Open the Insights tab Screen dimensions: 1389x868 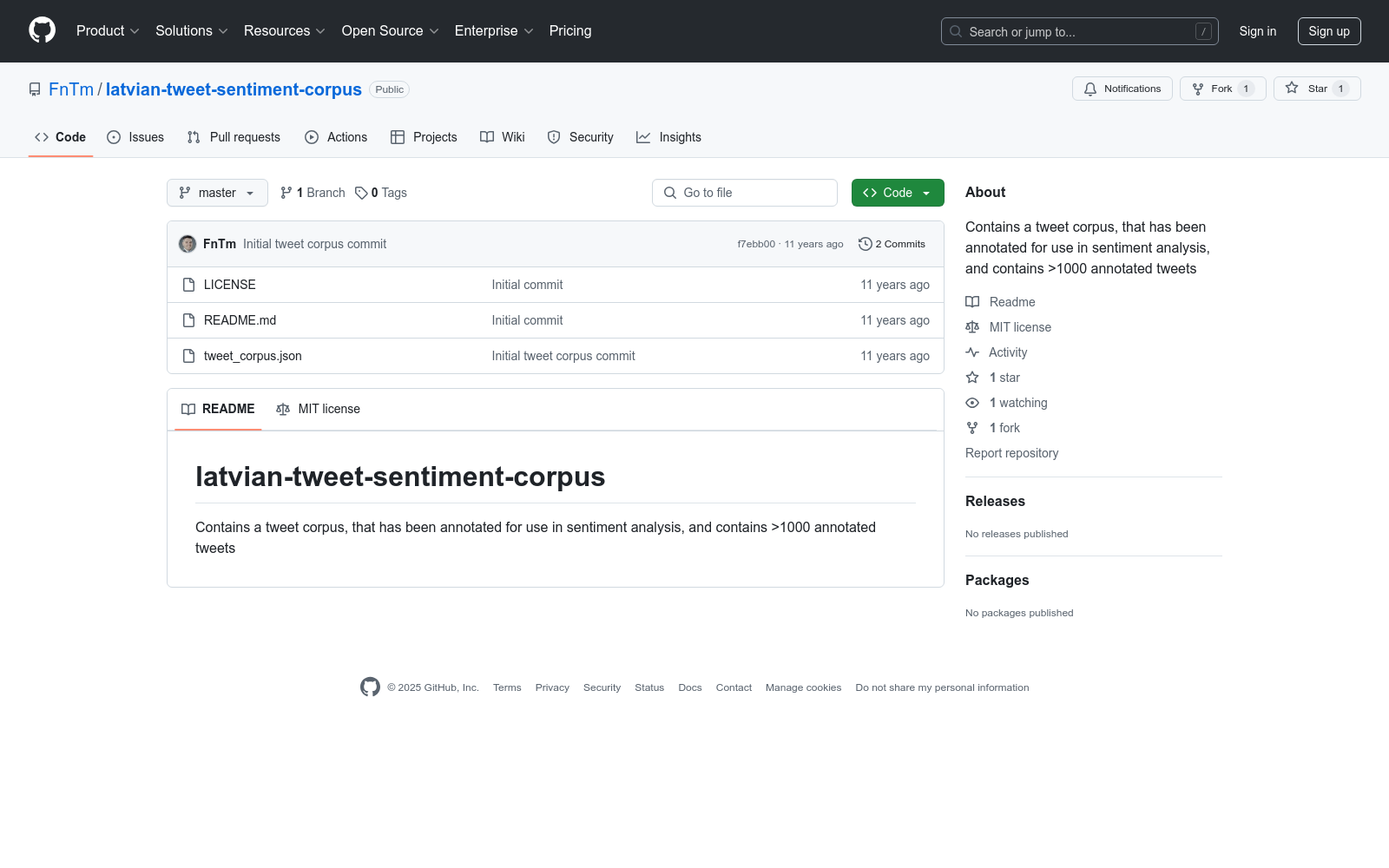coord(668,137)
